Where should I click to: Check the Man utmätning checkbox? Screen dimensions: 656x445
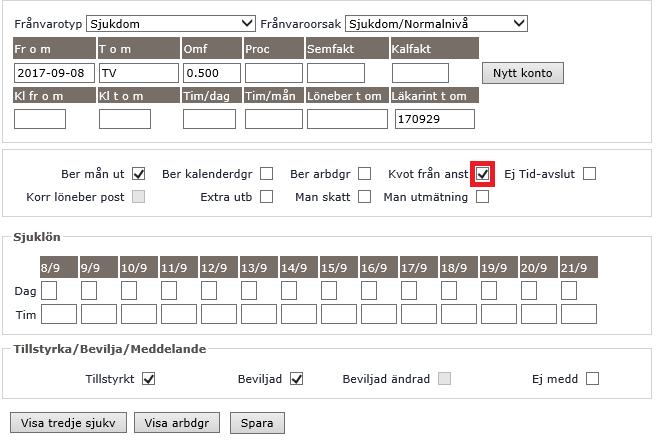tap(482, 197)
